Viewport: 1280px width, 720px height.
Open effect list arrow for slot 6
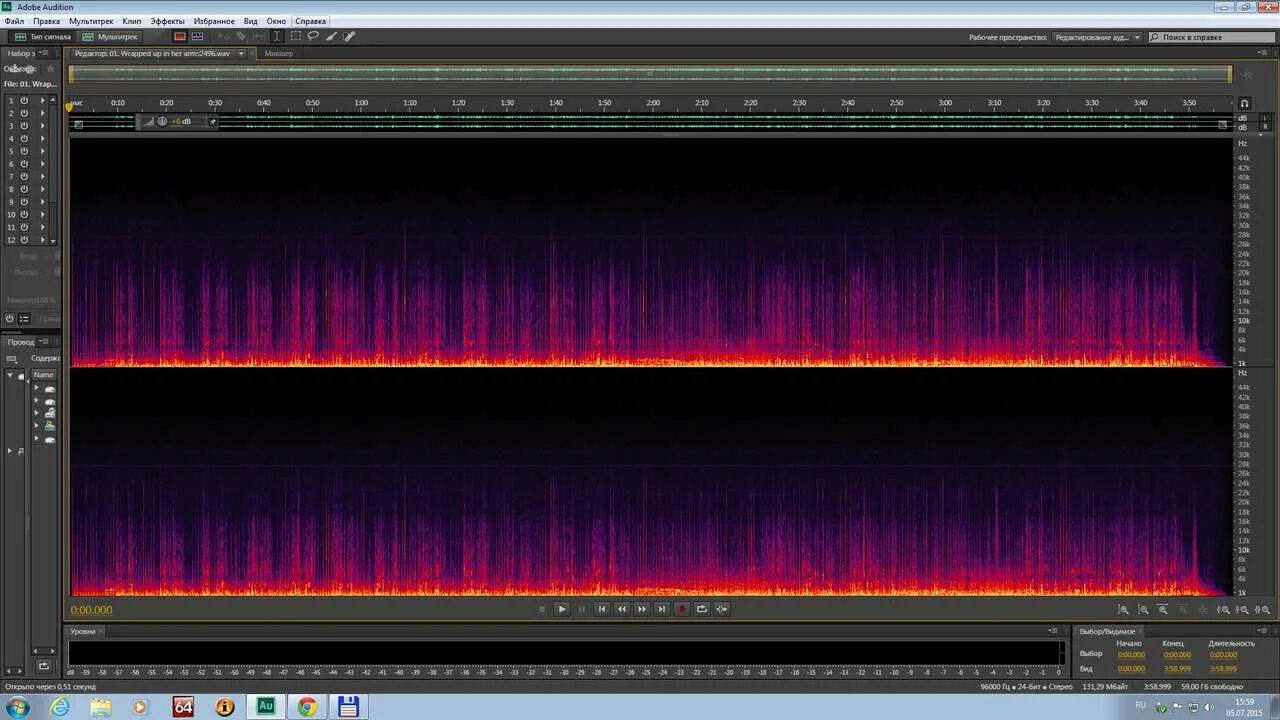42,164
